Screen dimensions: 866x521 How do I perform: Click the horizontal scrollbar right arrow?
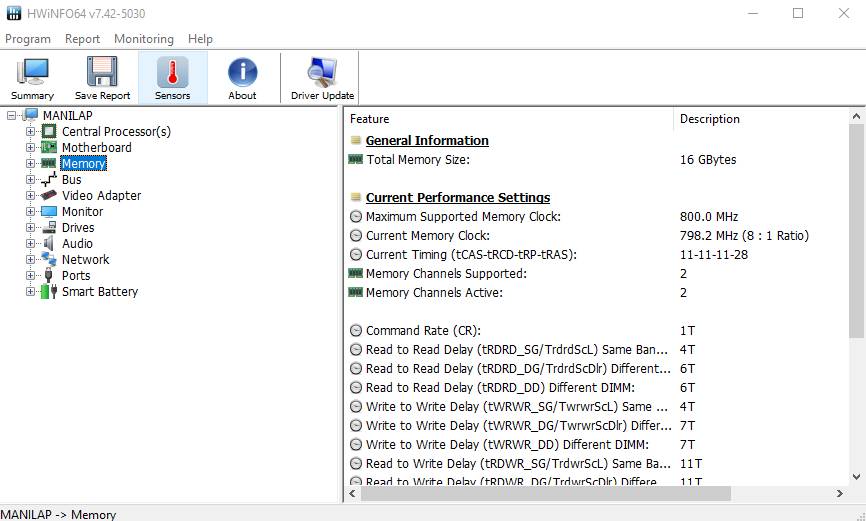(x=839, y=493)
